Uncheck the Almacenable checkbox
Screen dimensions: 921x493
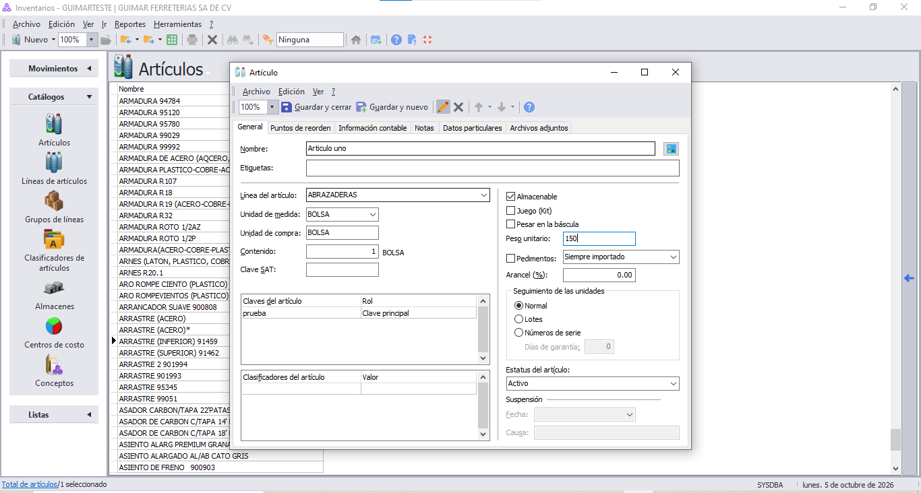coord(510,196)
